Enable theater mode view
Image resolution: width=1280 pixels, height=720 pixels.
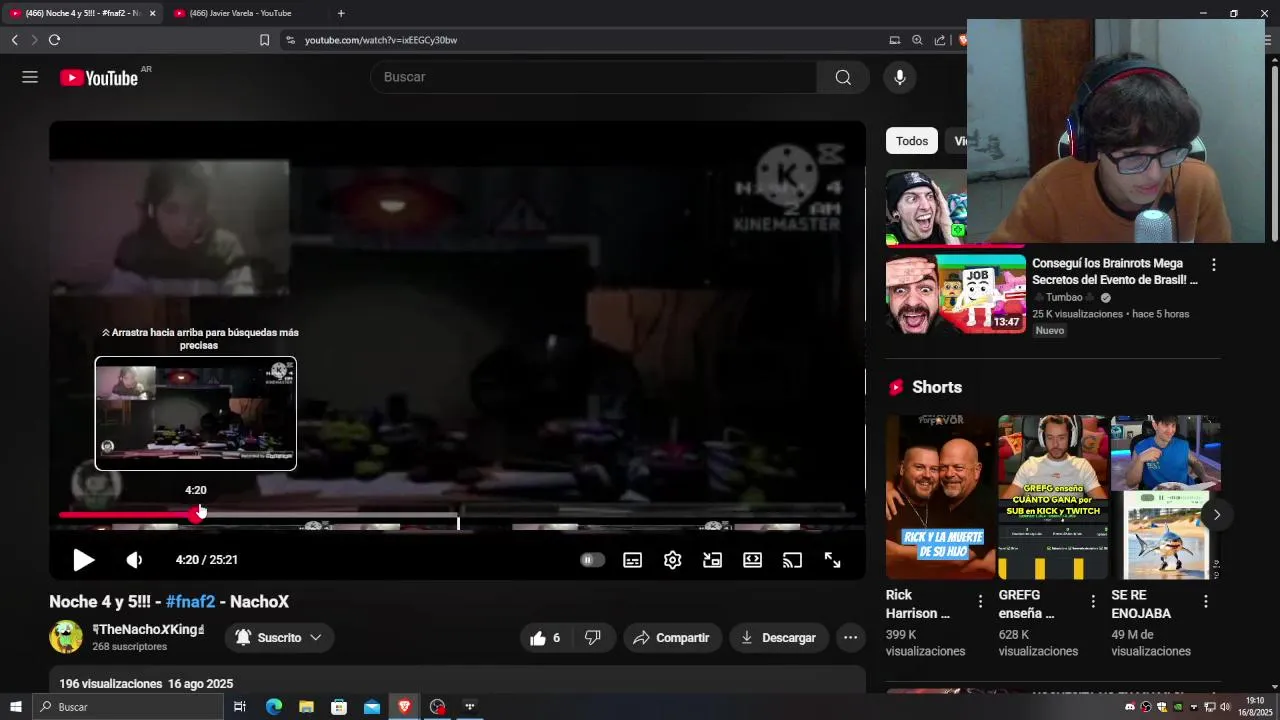pyautogui.click(x=753, y=560)
